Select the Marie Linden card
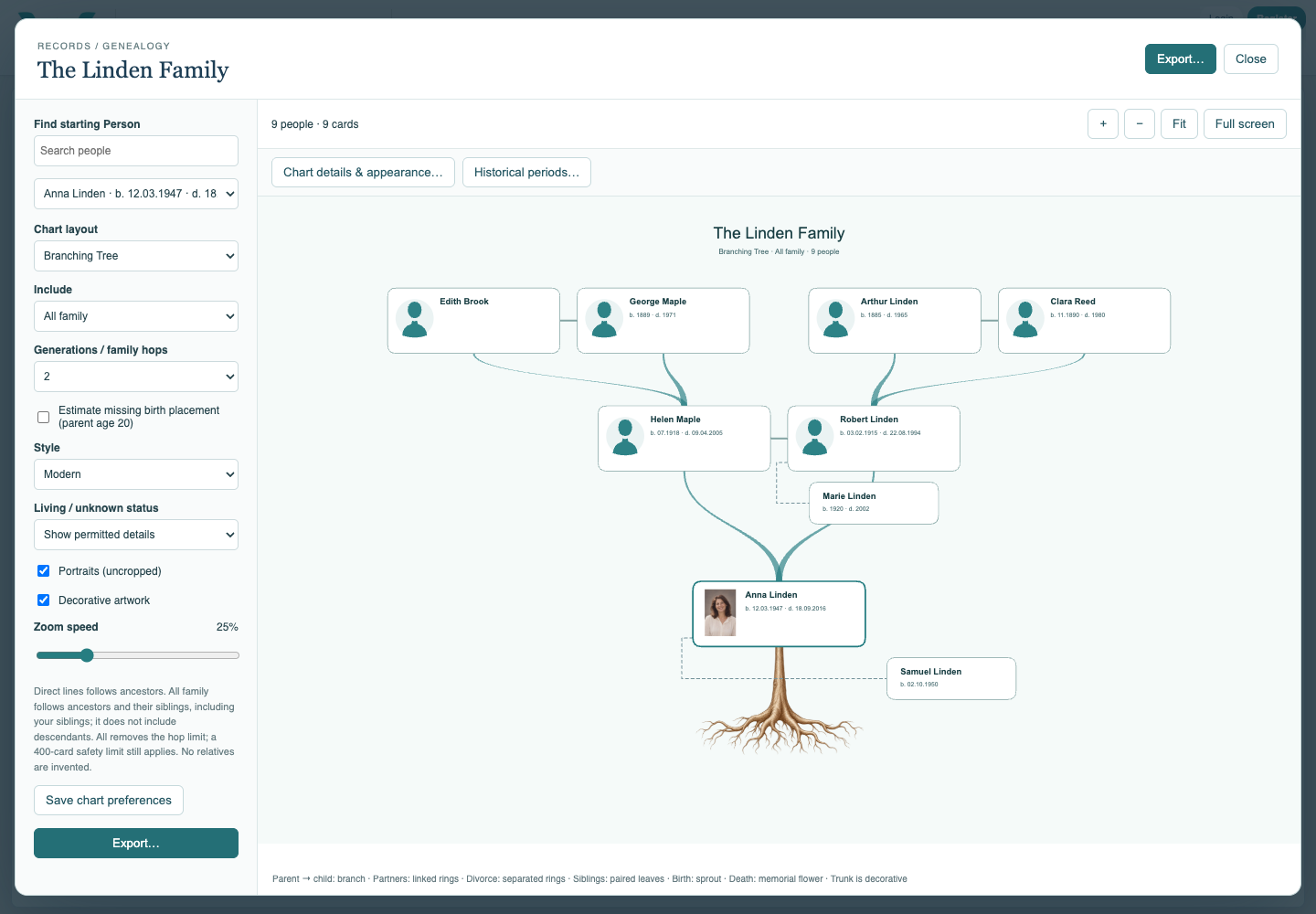This screenshot has height=914, width=1316. [x=874, y=503]
